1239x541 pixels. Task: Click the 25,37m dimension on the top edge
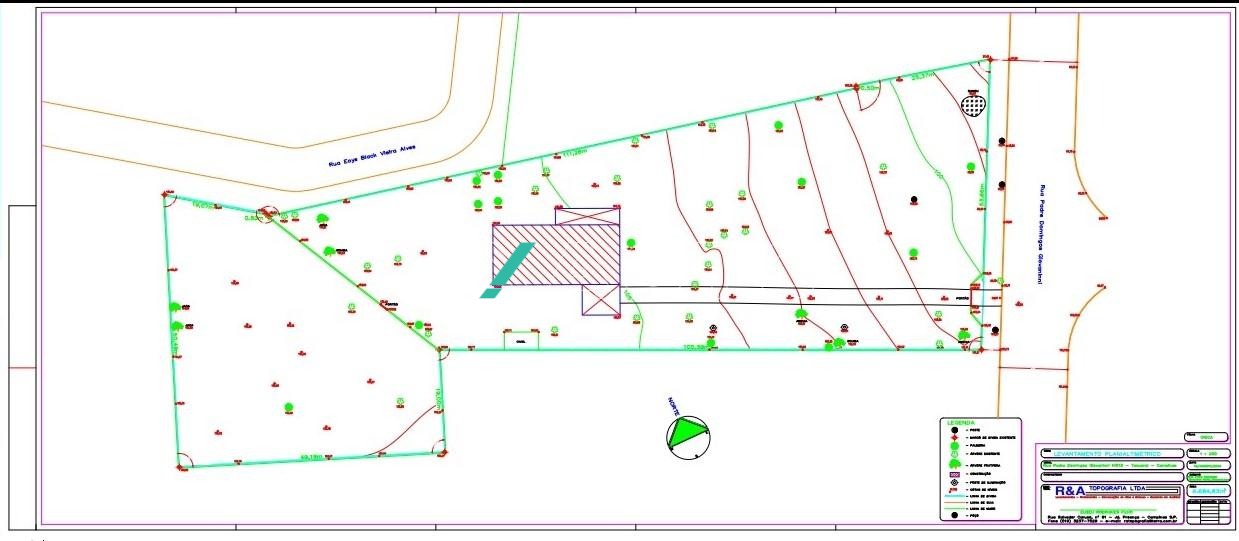922,75
